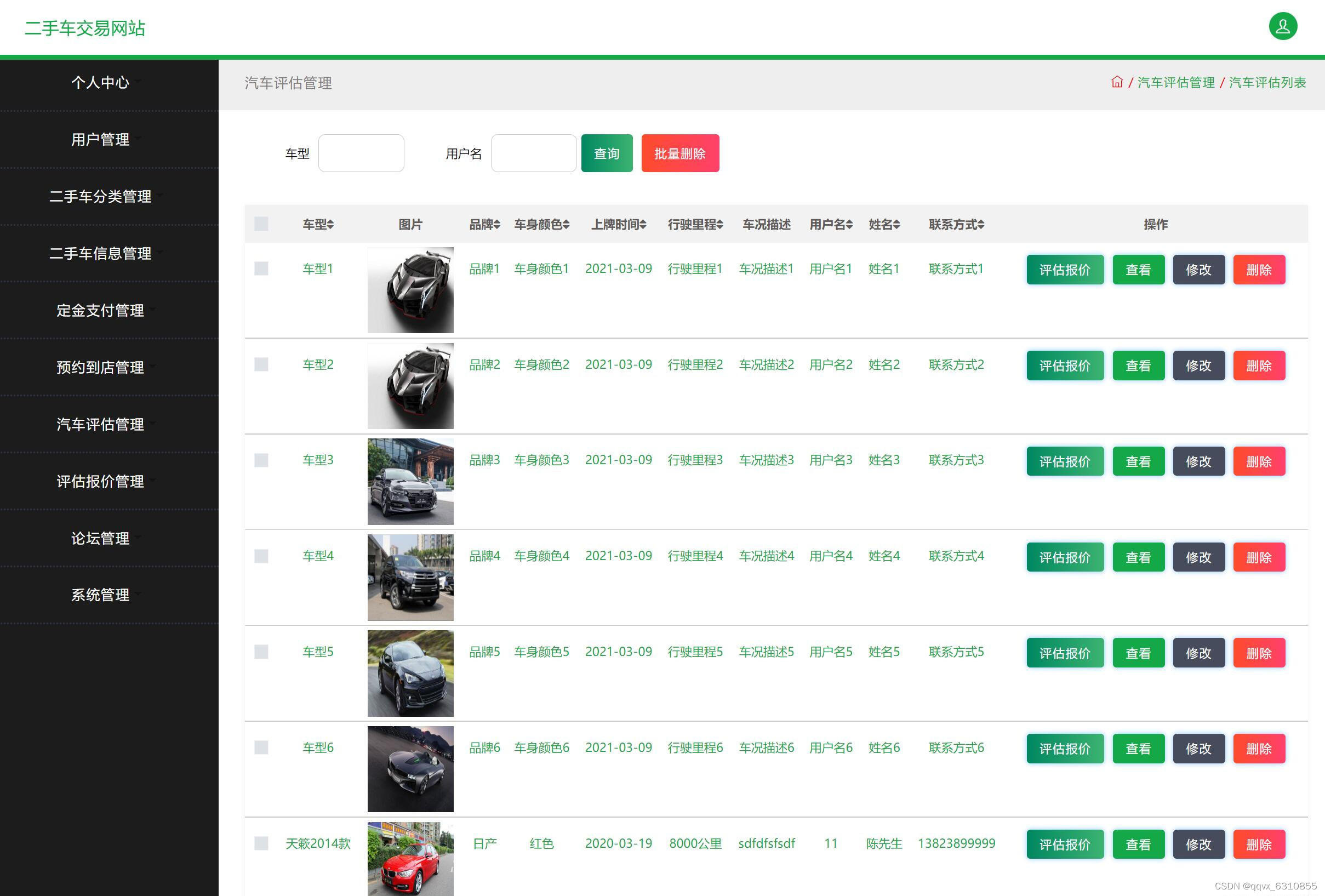Open the user profile avatar icon
1325x896 pixels.
(x=1283, y=26)
